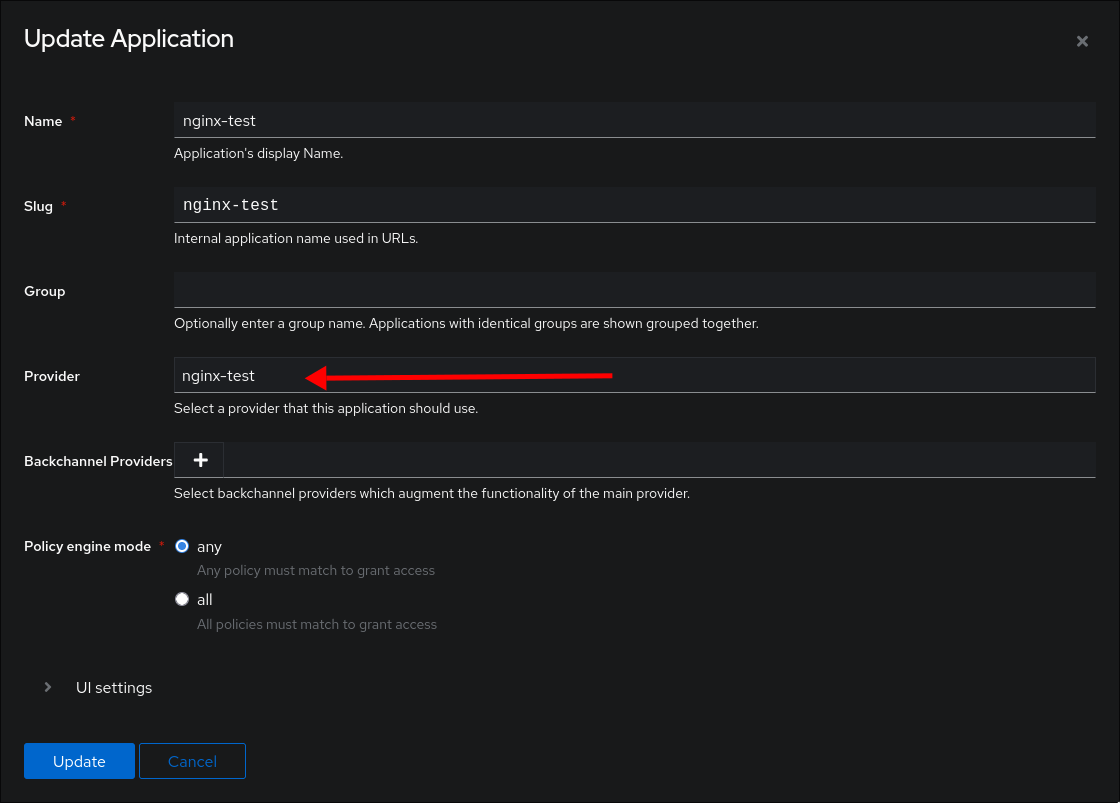Click the 'Slug' field label
This screenshot has height=803, width=1120.
tap(39, 206)
